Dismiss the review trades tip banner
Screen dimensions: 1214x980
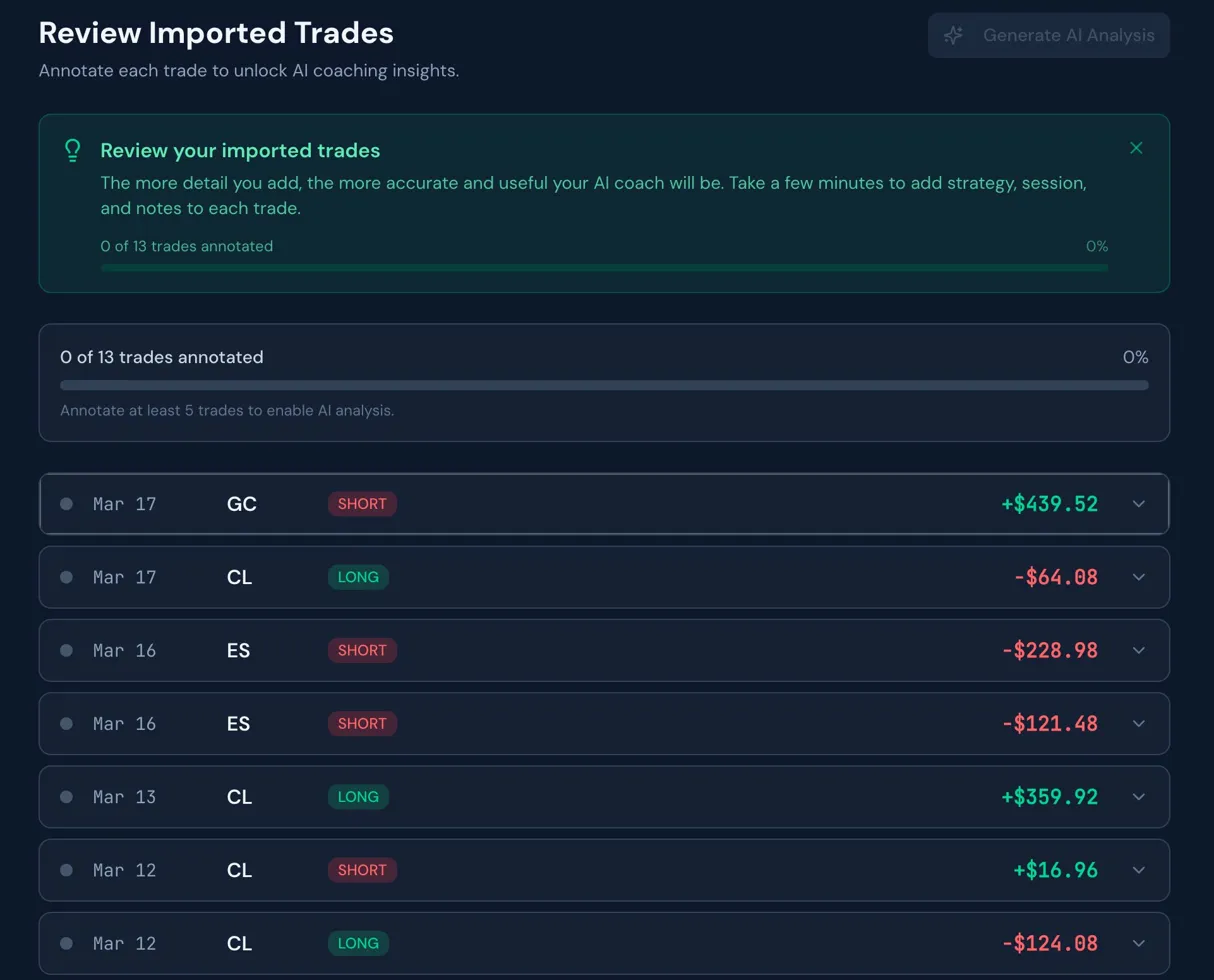click(1136, 147)
